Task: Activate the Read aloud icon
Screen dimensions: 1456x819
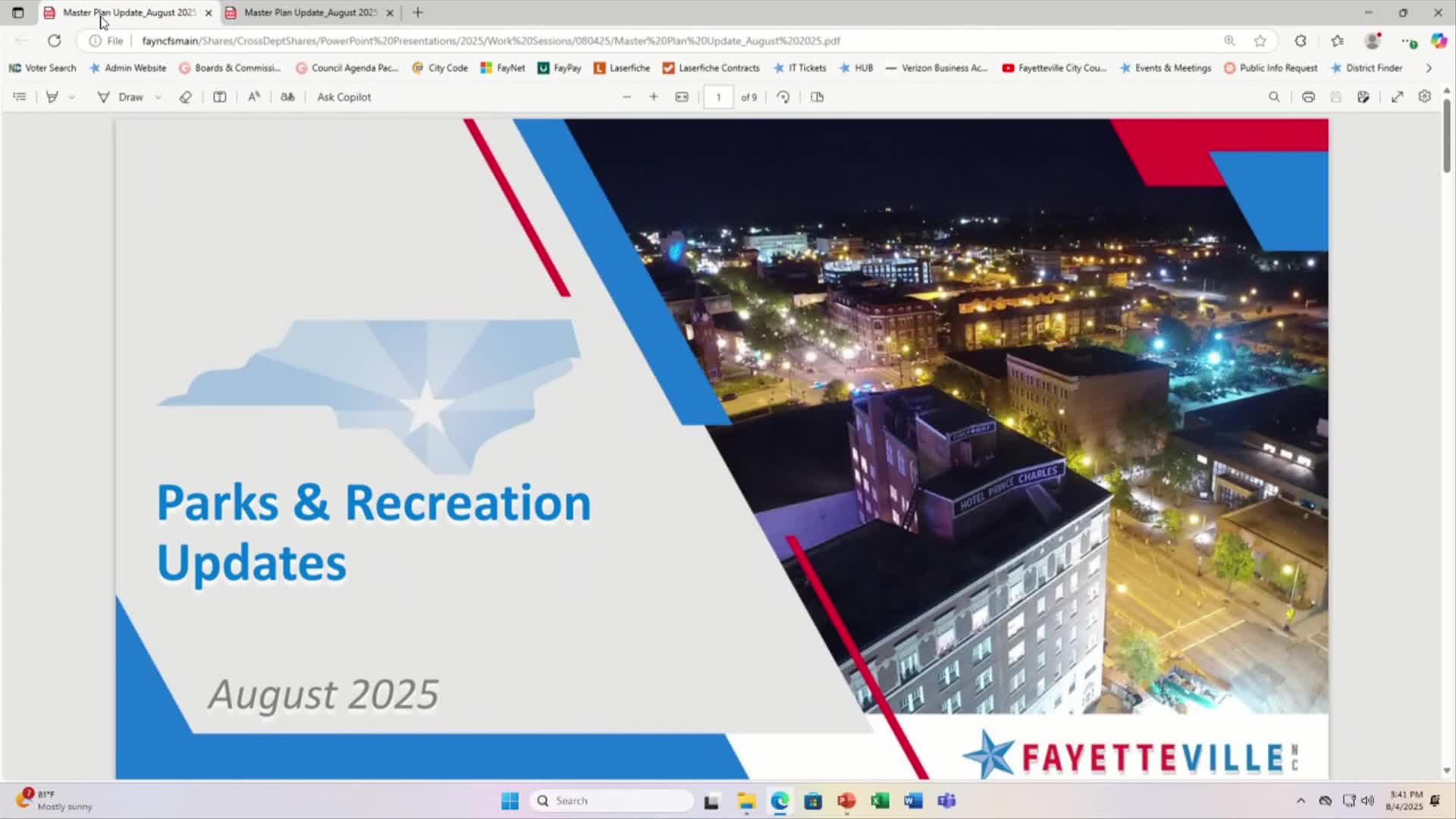Action: (254, 97)
